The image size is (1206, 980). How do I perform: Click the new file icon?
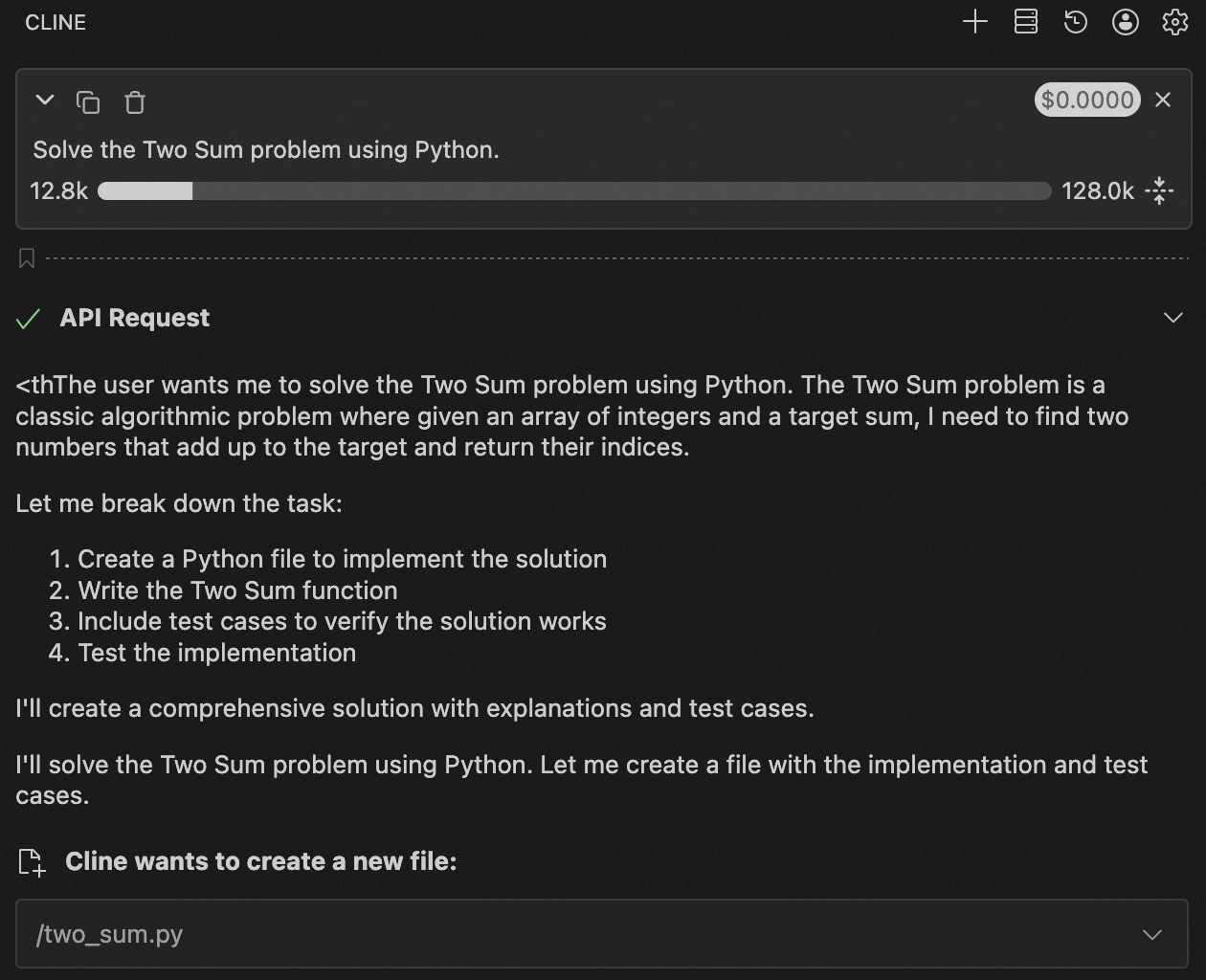click(32, 862)
